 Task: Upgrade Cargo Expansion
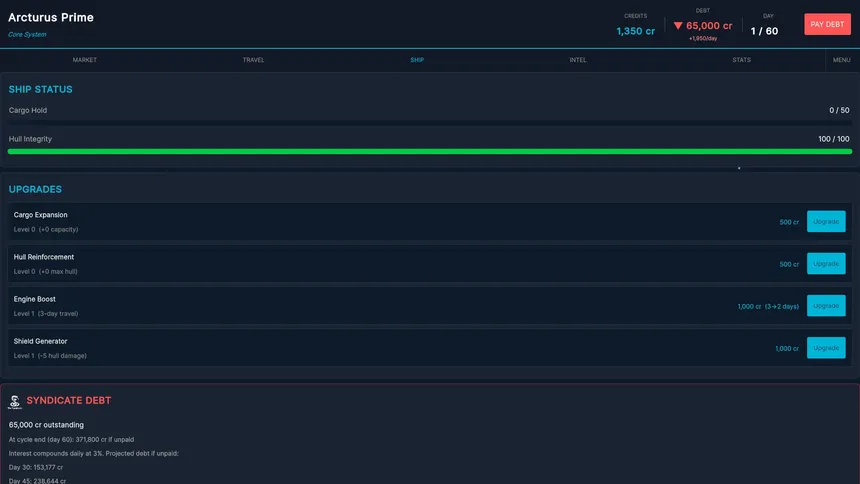pos(826,222)
